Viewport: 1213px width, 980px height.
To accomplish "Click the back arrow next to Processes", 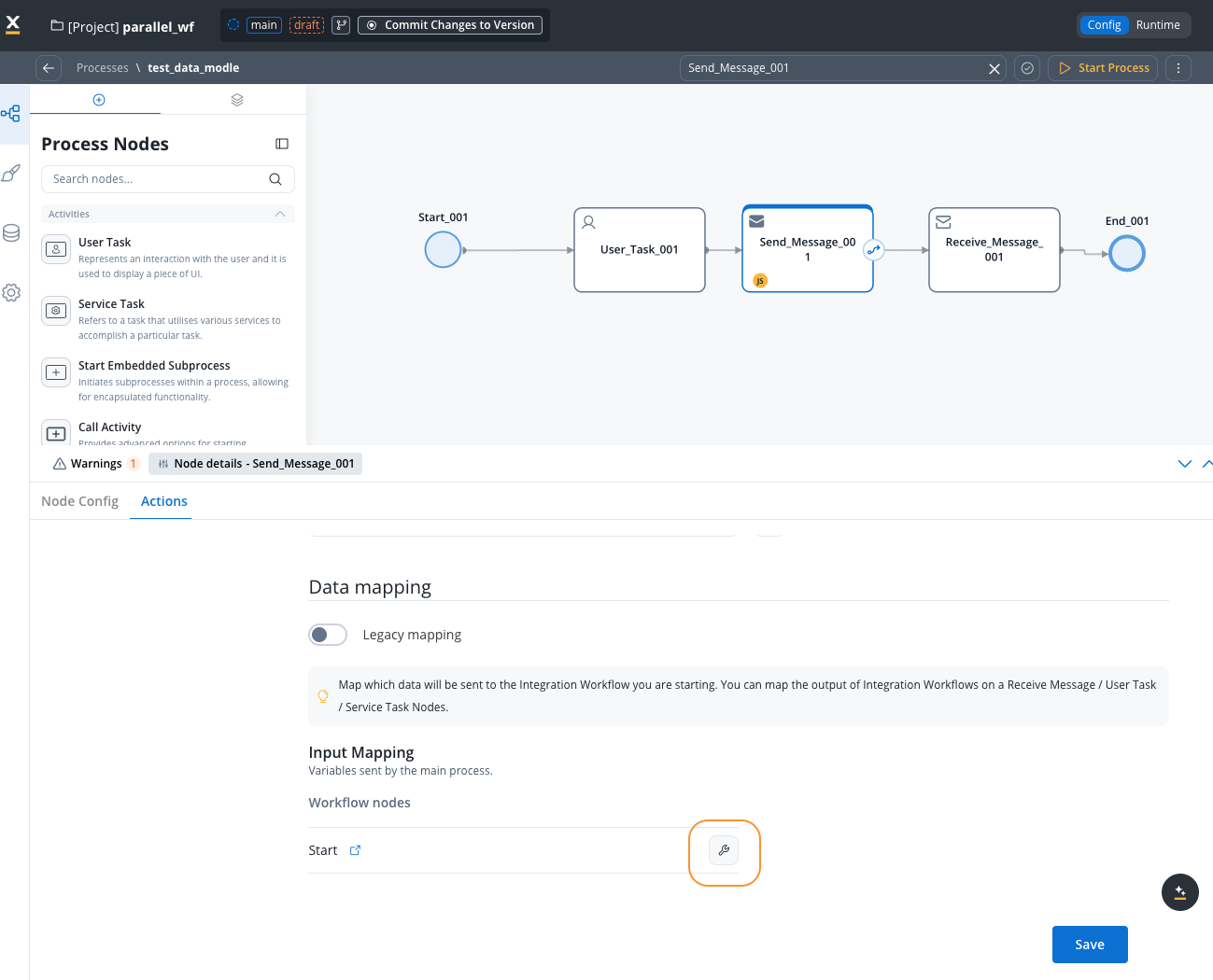I will [x=49, y=68].
